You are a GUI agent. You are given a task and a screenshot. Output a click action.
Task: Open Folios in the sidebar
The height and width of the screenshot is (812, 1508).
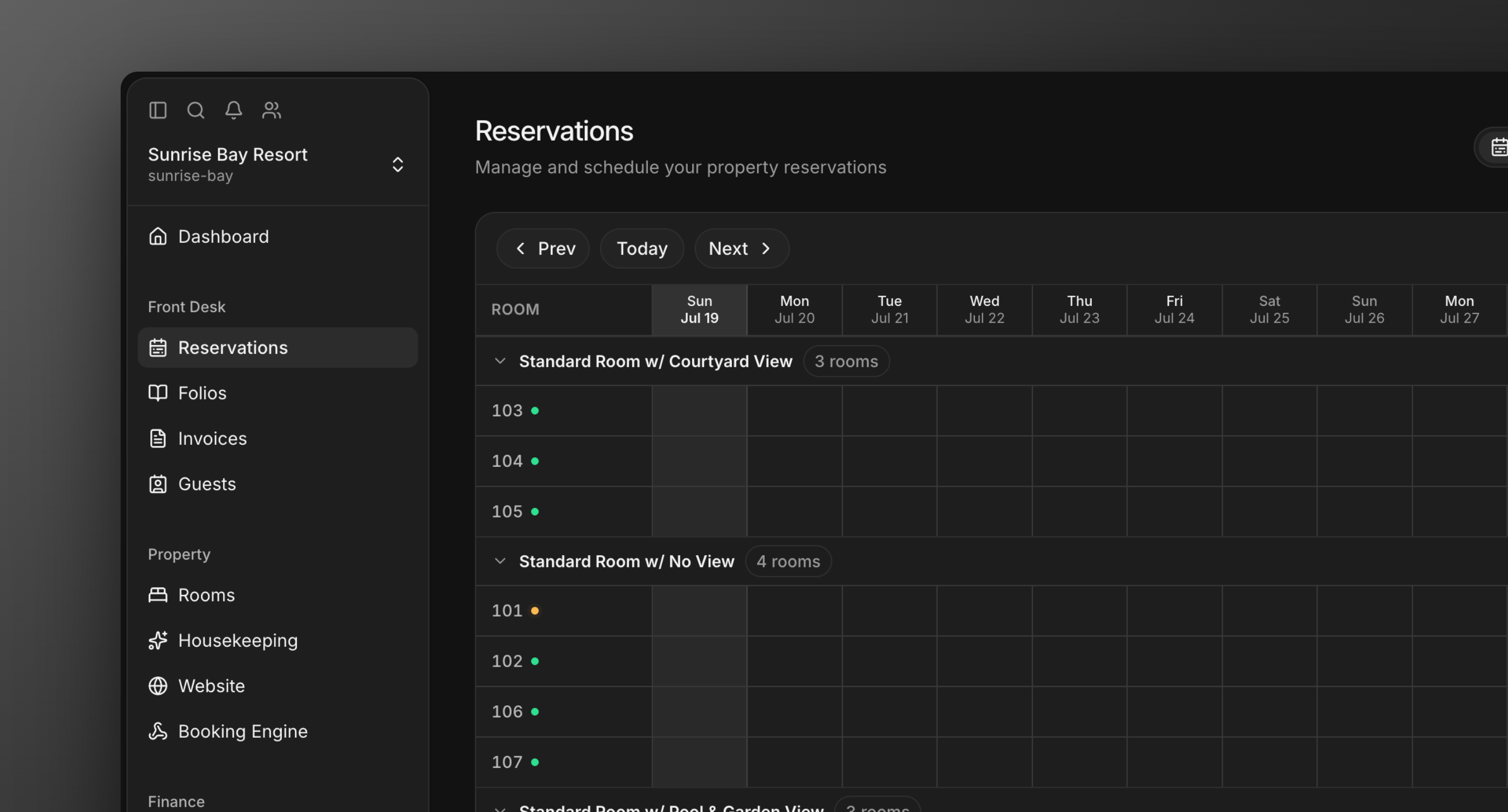(277, 393)
